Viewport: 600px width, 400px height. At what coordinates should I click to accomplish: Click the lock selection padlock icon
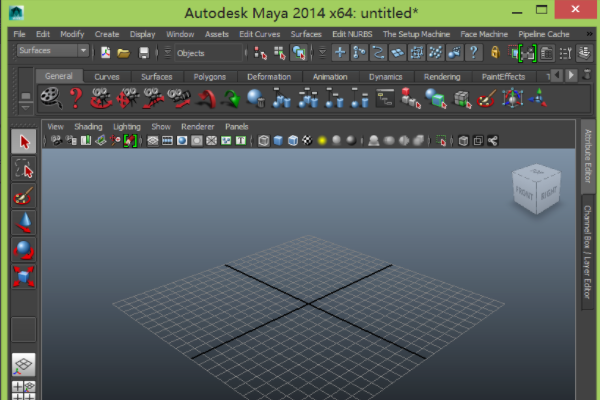click(x=495, y=52)
